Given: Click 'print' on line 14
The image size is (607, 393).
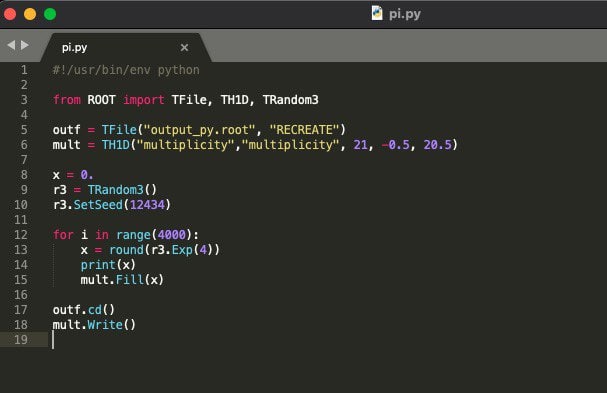Looking at the screenshot, I should pyautogui.click(x=98, y=265).
